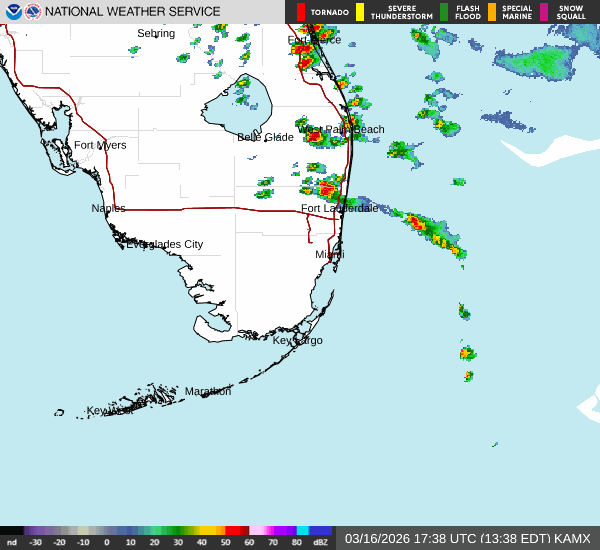Click the National Weather Service title text

[133, 12]
